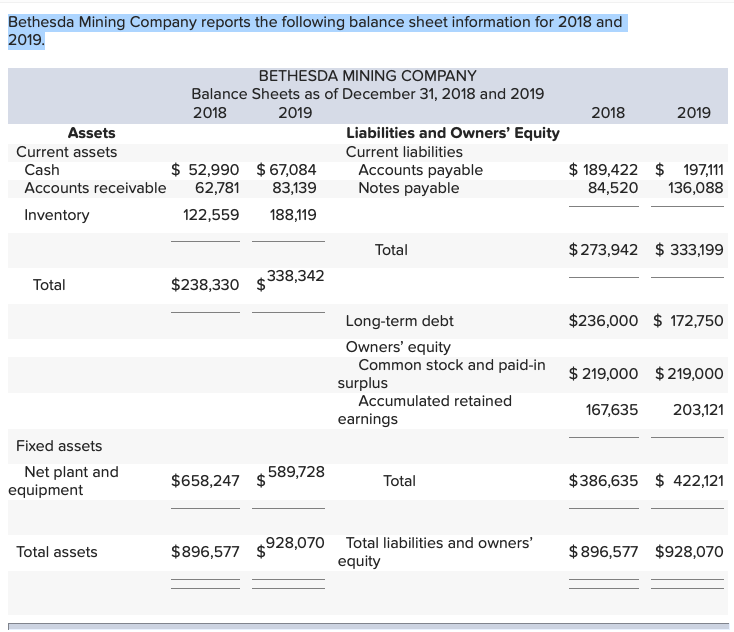Click Common stock and paid-in surplus label
The width and height of the screenshot is (734, 632).
(x=441, y=374)
